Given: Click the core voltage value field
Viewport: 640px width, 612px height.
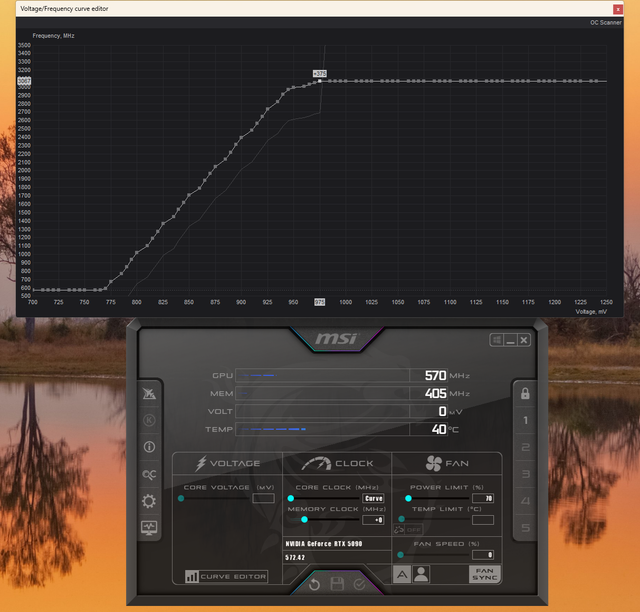Looking at the screenshot, I should coord(263,499).
